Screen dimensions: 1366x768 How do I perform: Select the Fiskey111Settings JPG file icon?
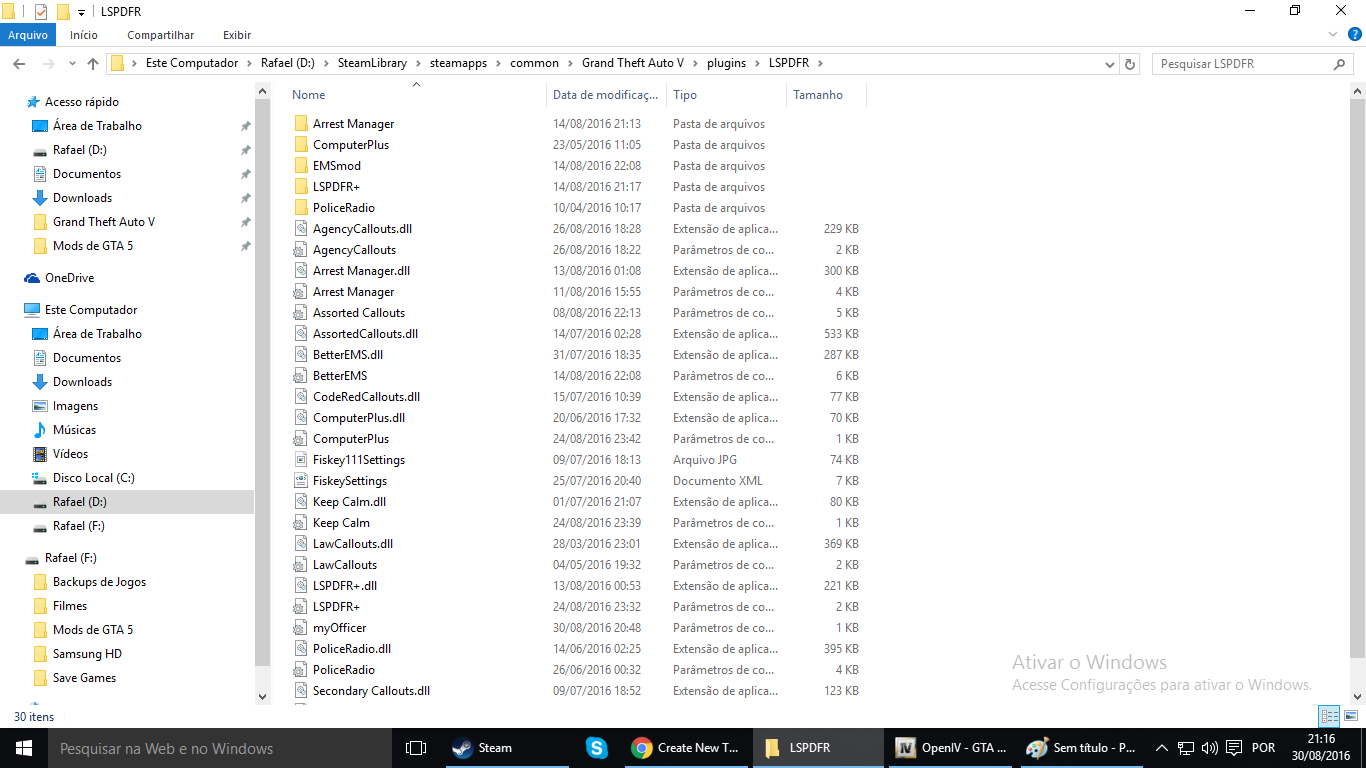click(302, 460)
